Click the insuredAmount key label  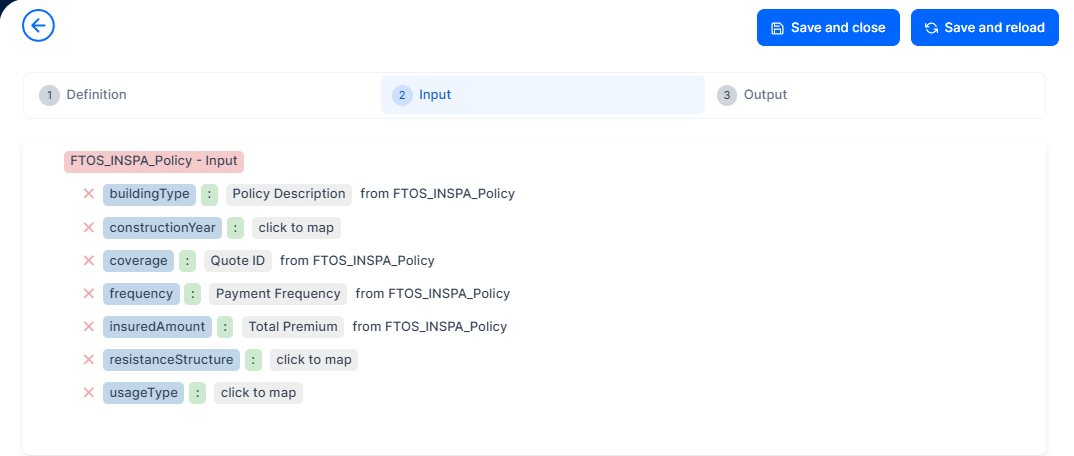click(x=157, y=327)
